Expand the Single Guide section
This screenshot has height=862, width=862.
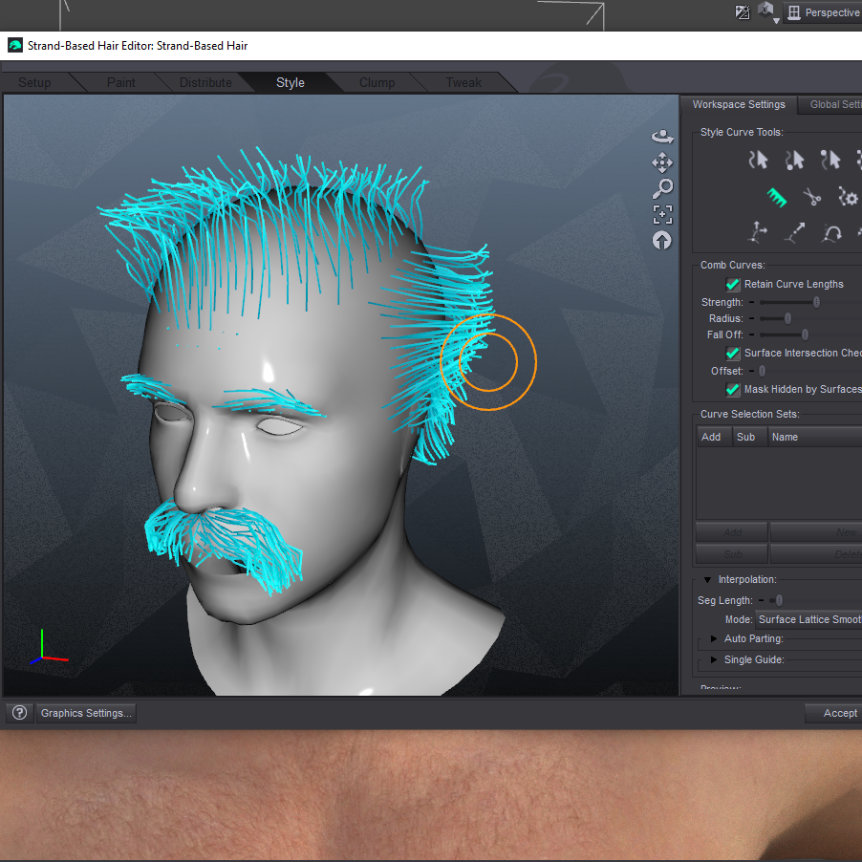(713, 660)
